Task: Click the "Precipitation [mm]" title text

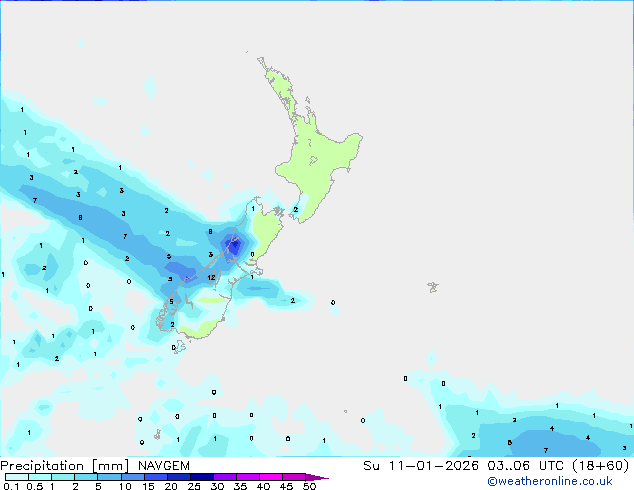Action: click(x=65, y=466)
